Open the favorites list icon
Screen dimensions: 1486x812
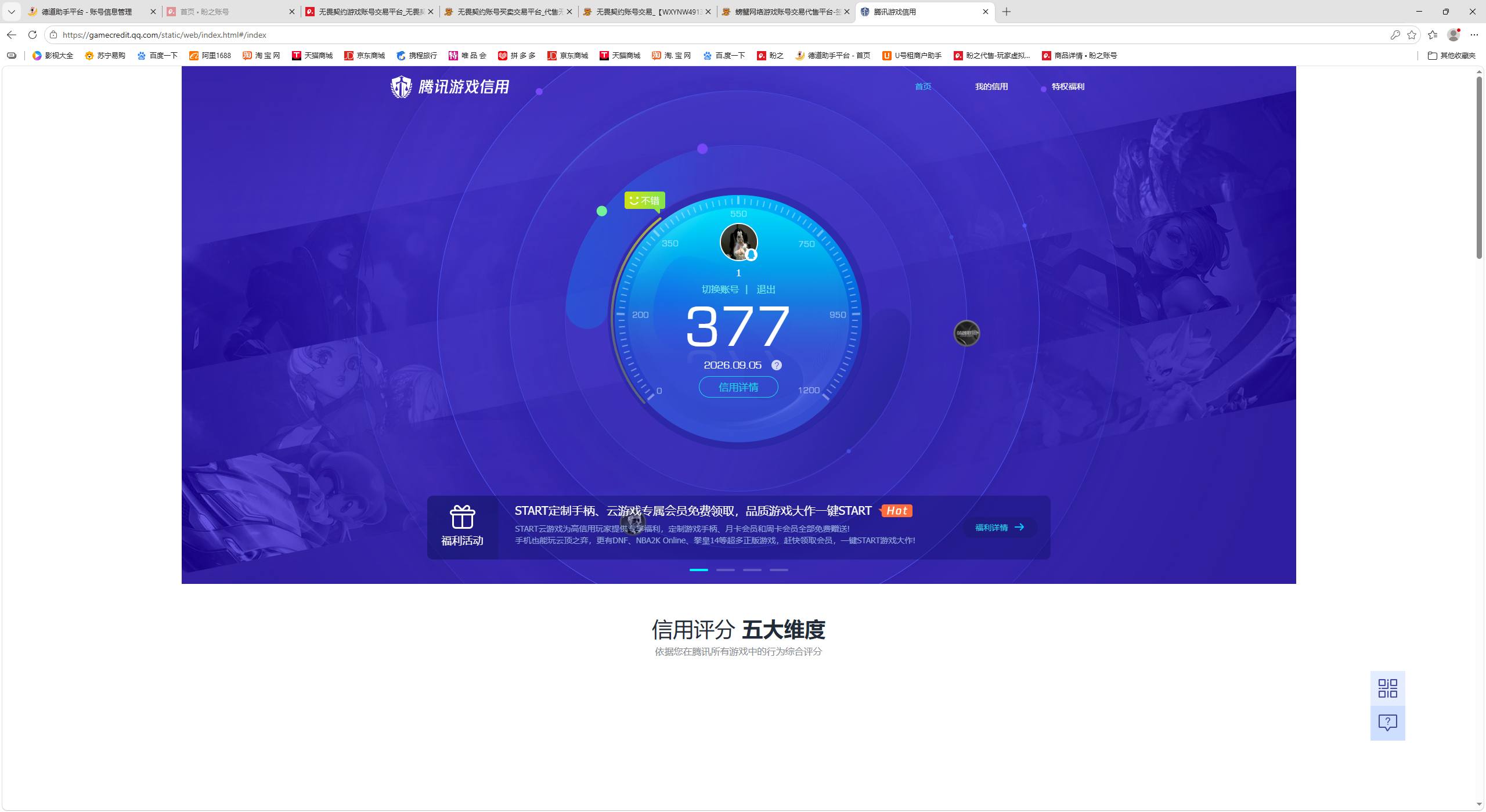point(1433,35)
